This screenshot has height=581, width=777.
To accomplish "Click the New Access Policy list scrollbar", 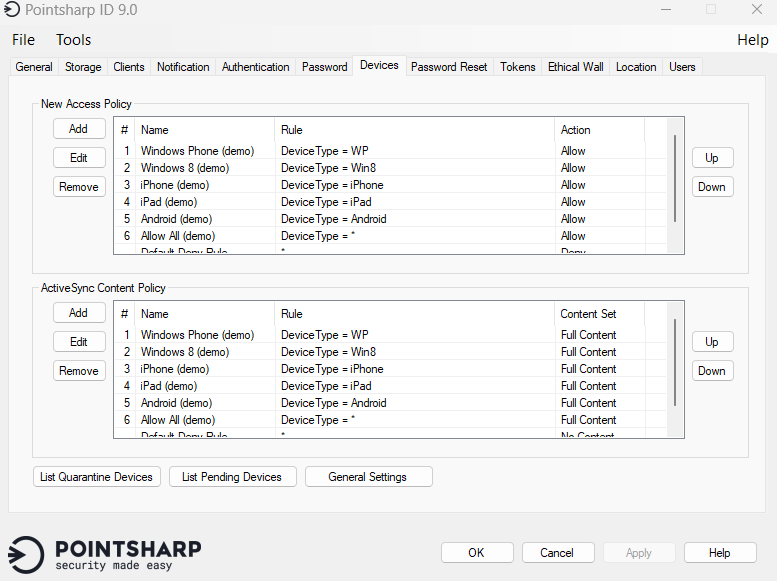I will click(x=675, y=180).
